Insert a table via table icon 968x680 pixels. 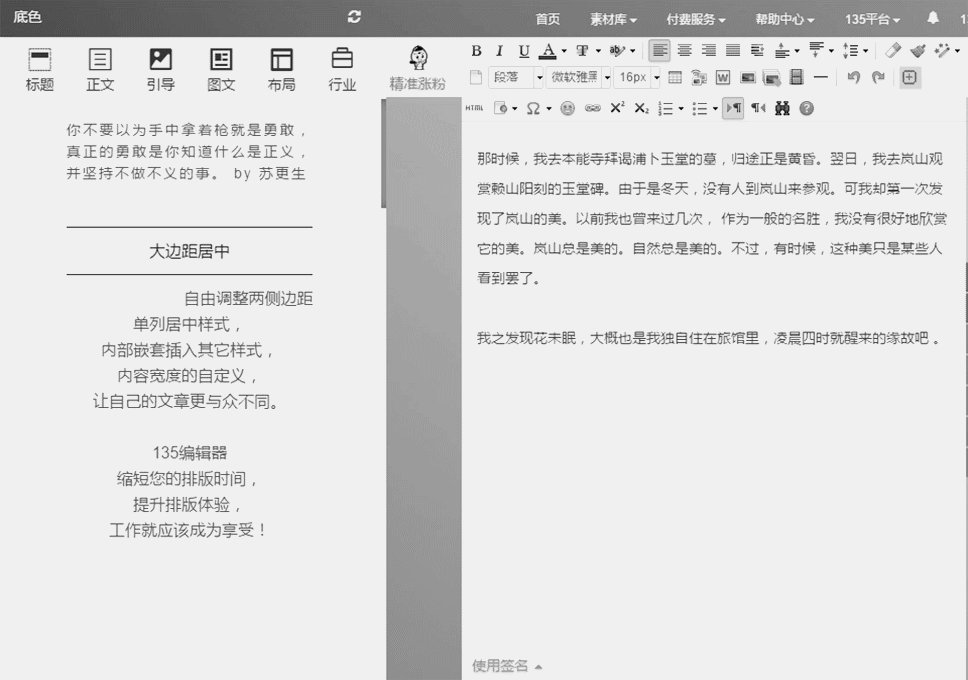click(x=675, y=77)
